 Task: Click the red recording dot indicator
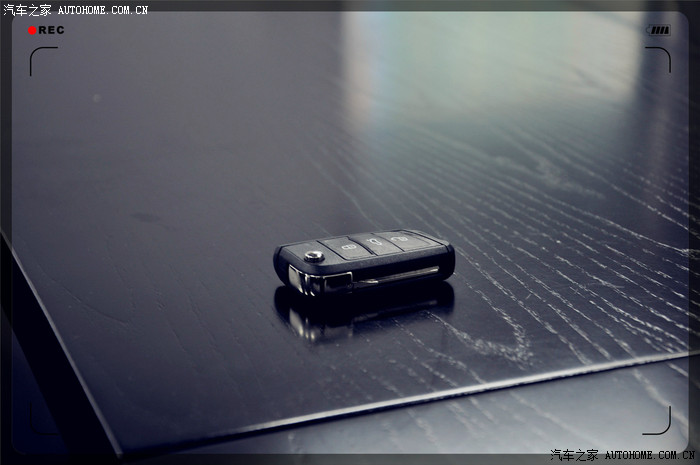tap(32, 30)
